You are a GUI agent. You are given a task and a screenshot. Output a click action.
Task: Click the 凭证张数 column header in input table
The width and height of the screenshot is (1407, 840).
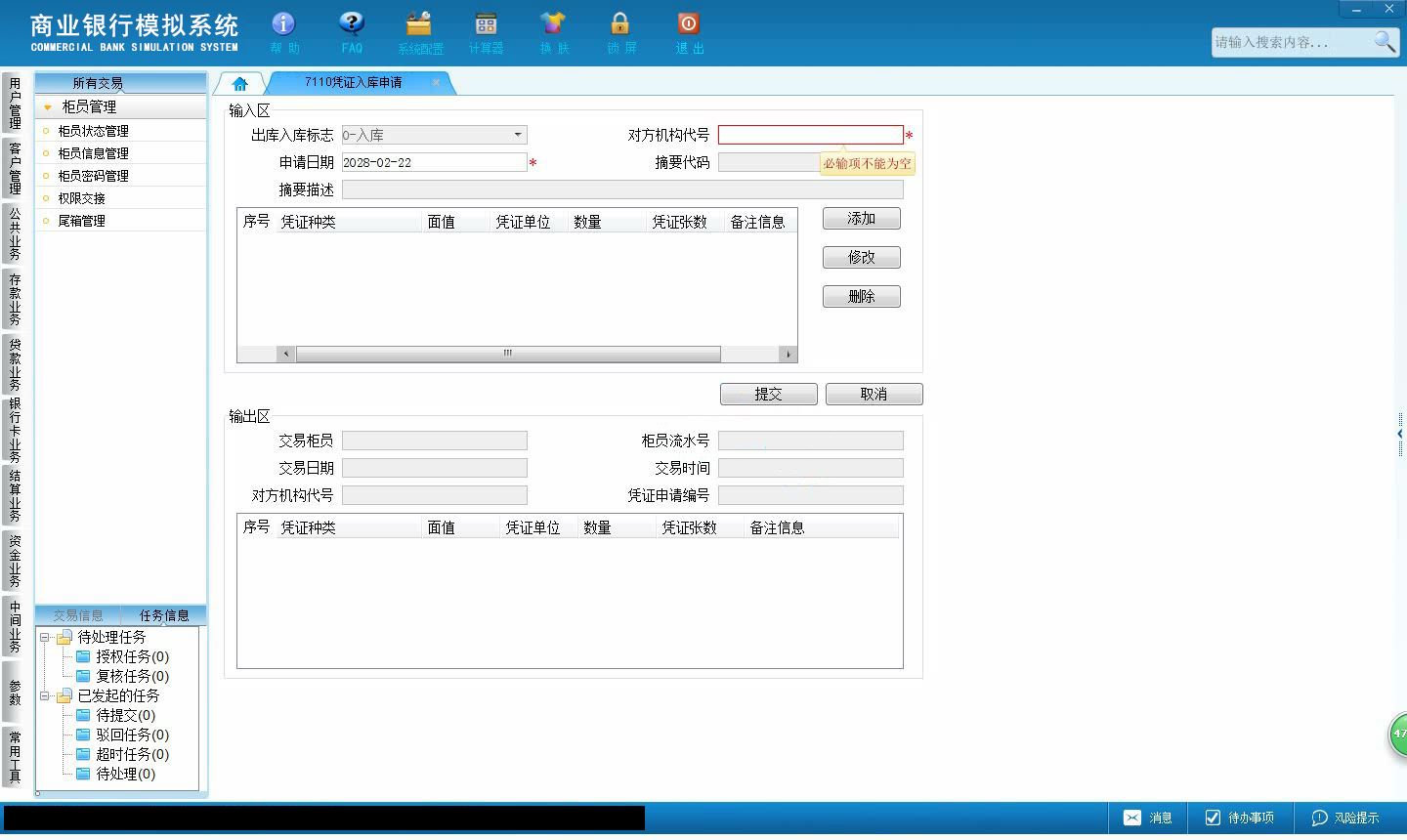[683, 222]
